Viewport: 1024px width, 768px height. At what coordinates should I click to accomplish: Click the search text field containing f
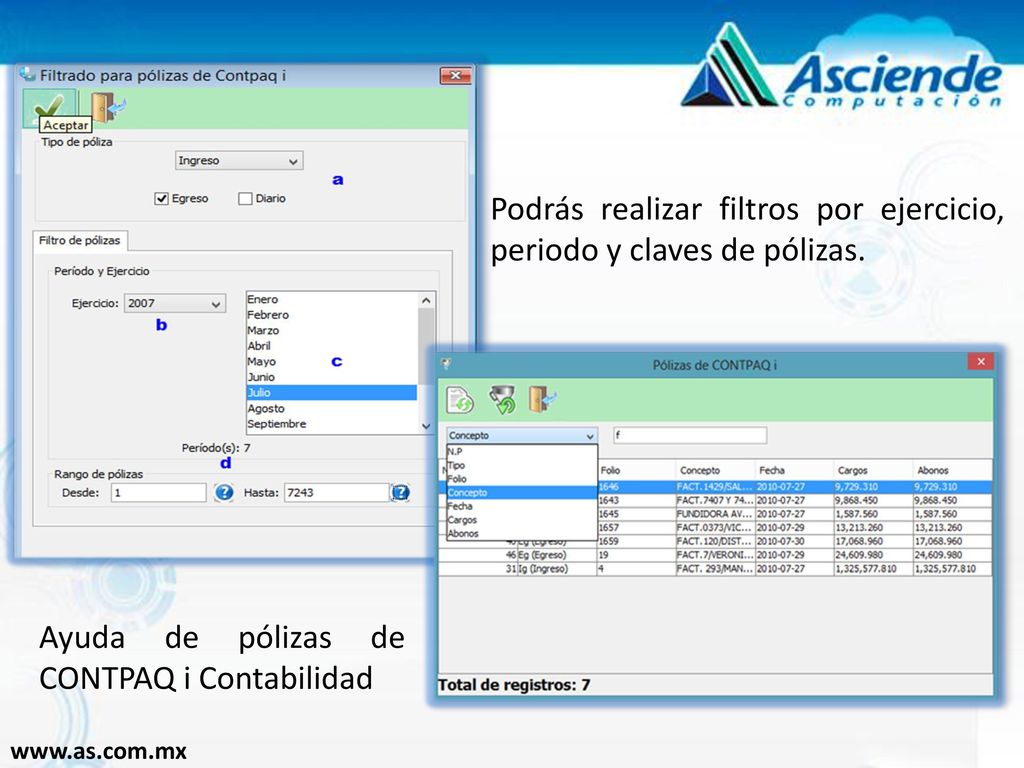point(690,435)
